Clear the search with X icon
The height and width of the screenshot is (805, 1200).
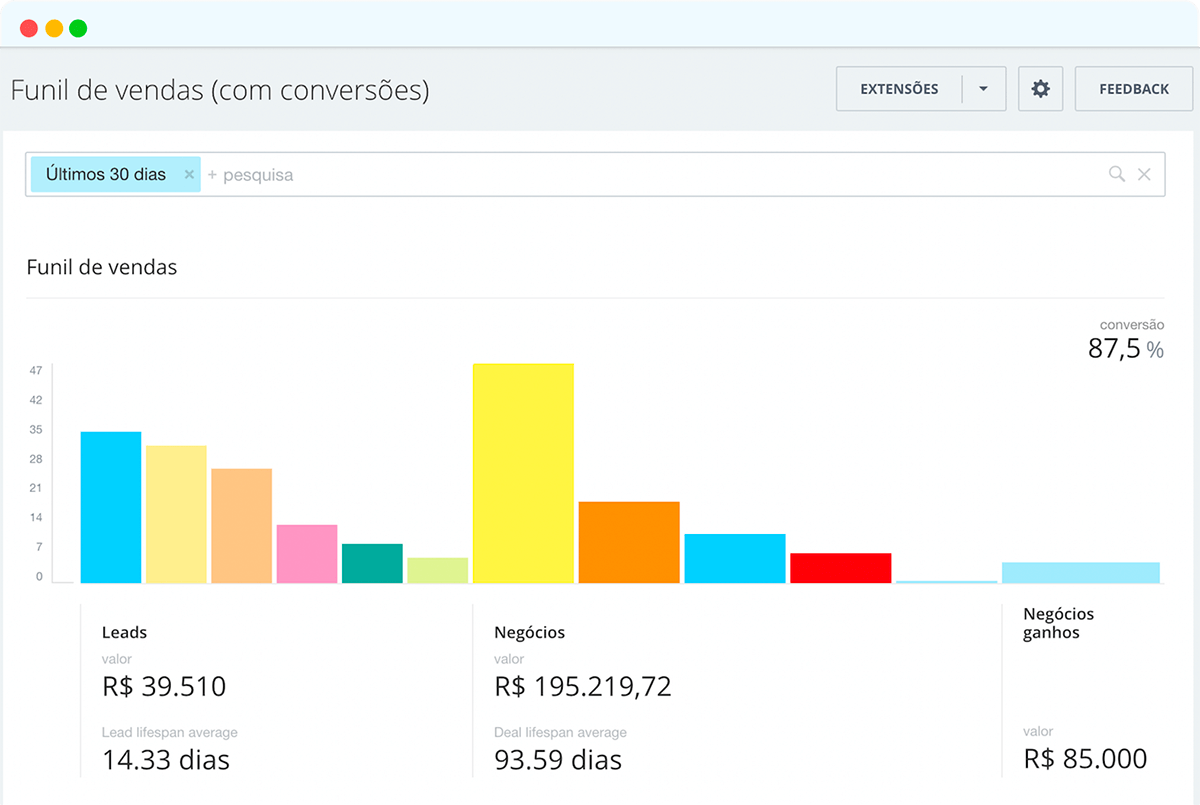1144,174
